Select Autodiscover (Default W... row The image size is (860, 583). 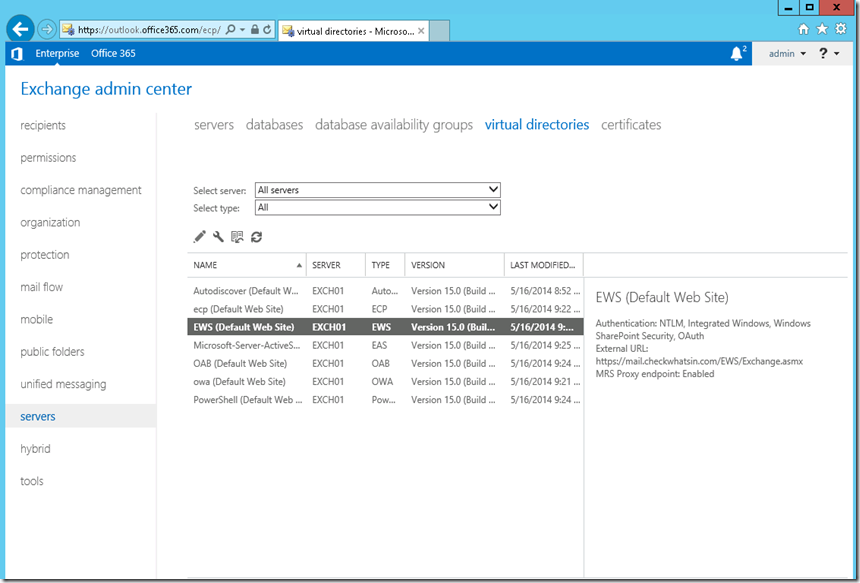click(x=385, y=291)
